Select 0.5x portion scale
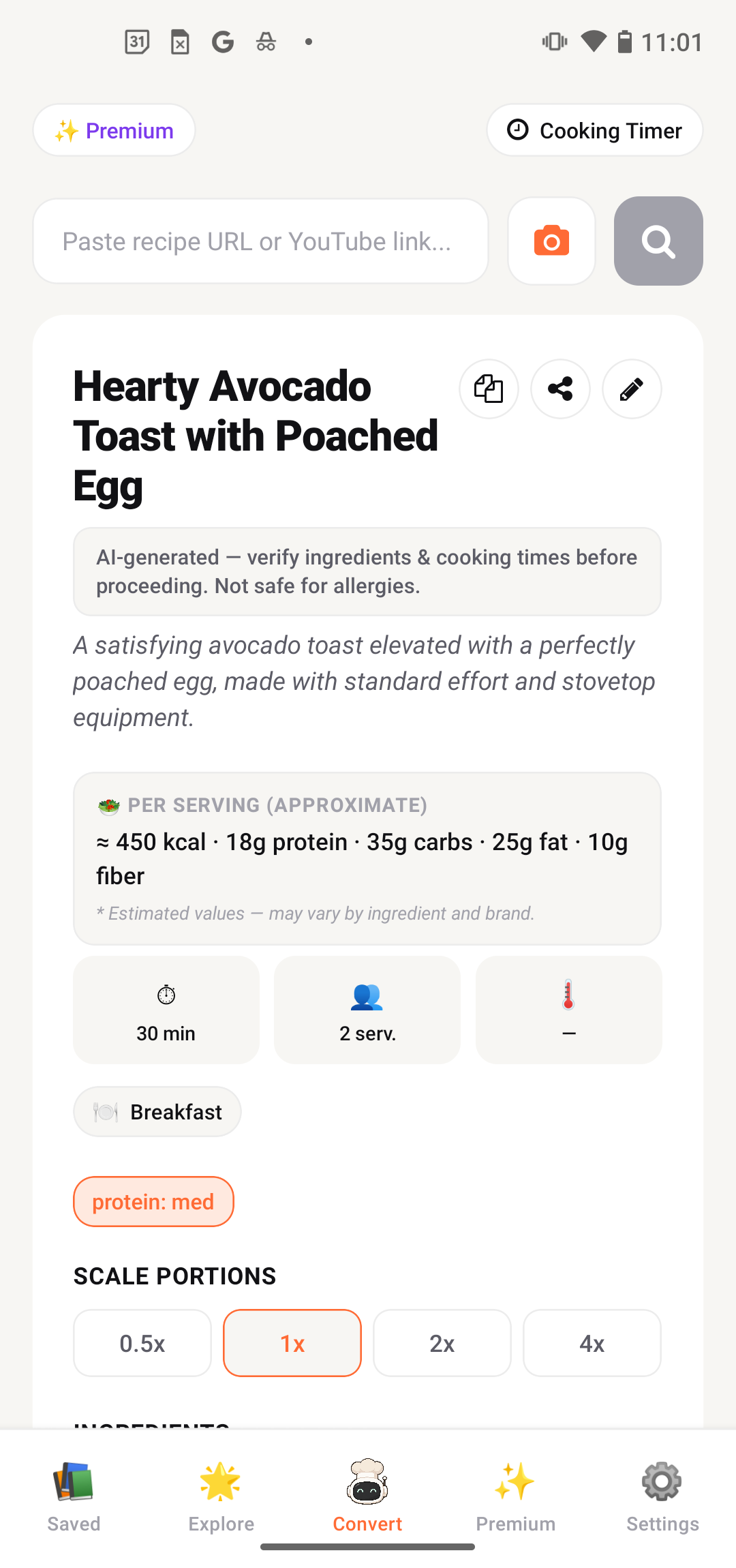This screenshot has height=1568, width=736. 142,1344
